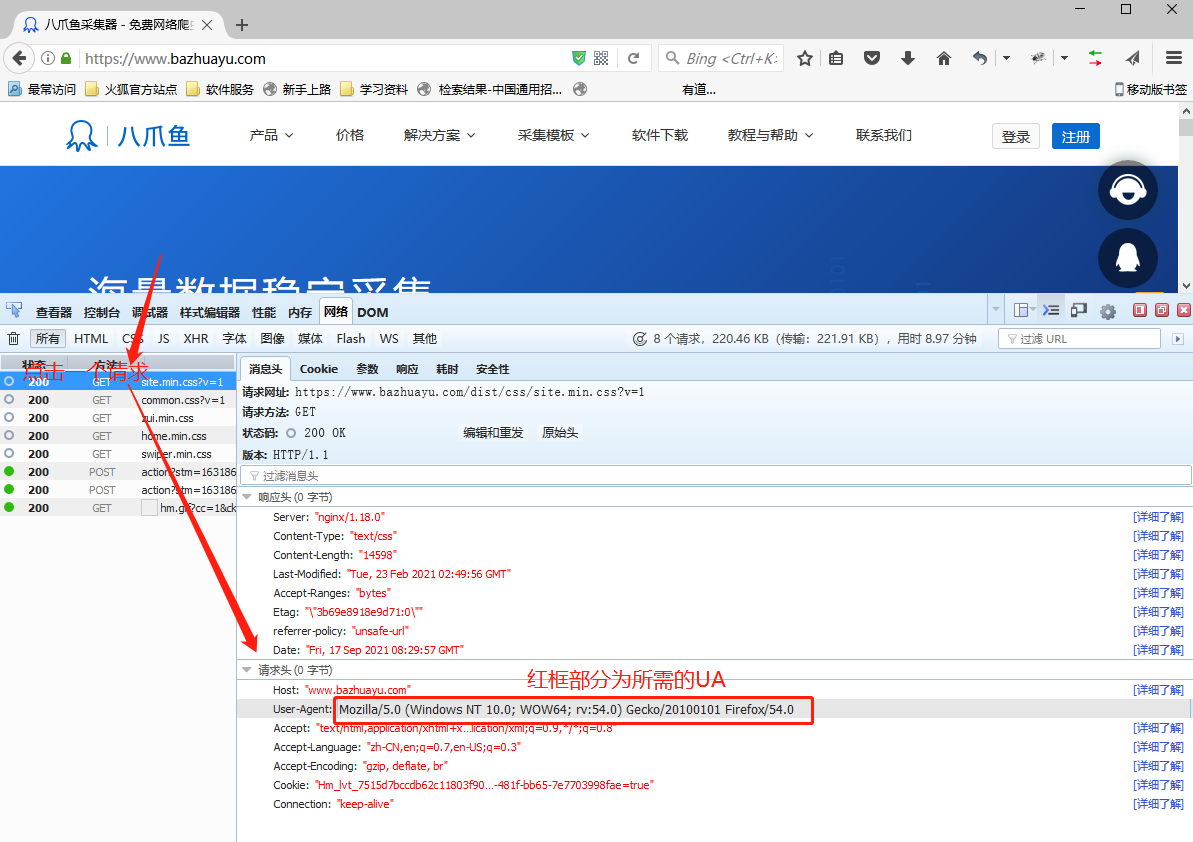Toggle the HTML request filter

[91, 339]
